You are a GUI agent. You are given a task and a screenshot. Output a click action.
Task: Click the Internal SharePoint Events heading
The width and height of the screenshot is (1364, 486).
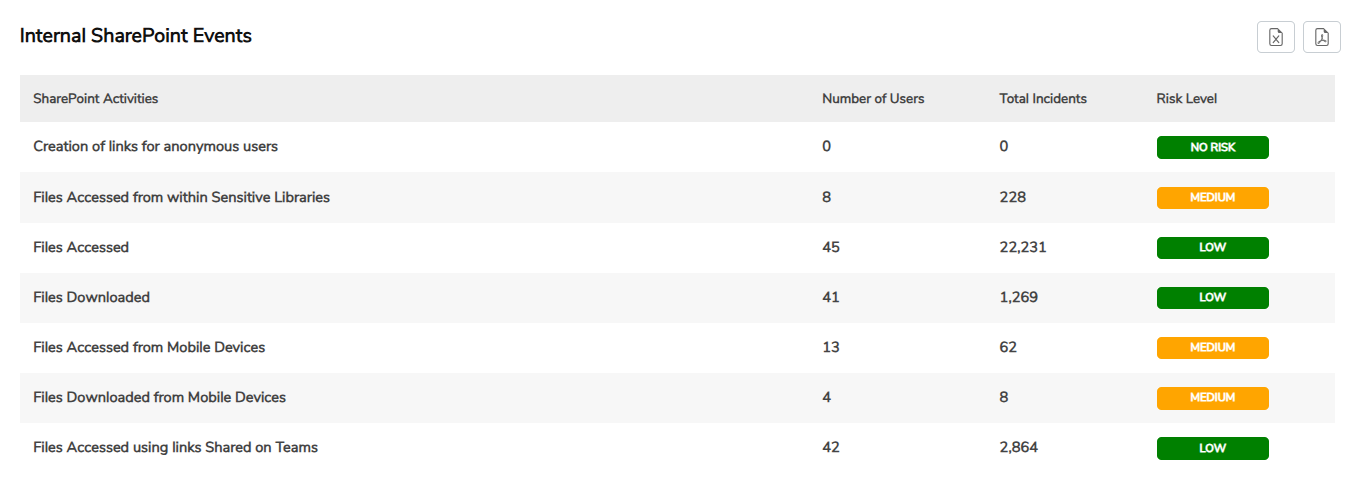point(136,36)
